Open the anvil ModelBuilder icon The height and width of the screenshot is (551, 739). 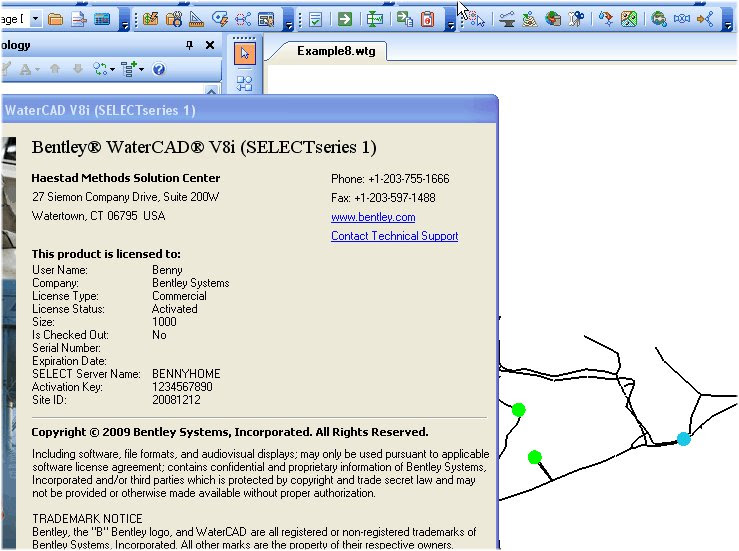coord(507,19)
